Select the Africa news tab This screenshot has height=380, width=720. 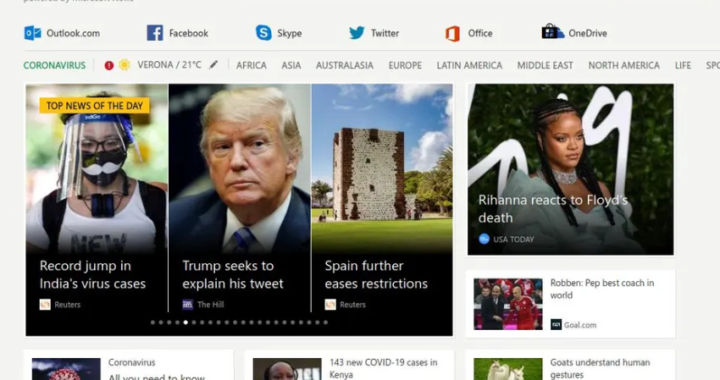[x=251, y=65]
